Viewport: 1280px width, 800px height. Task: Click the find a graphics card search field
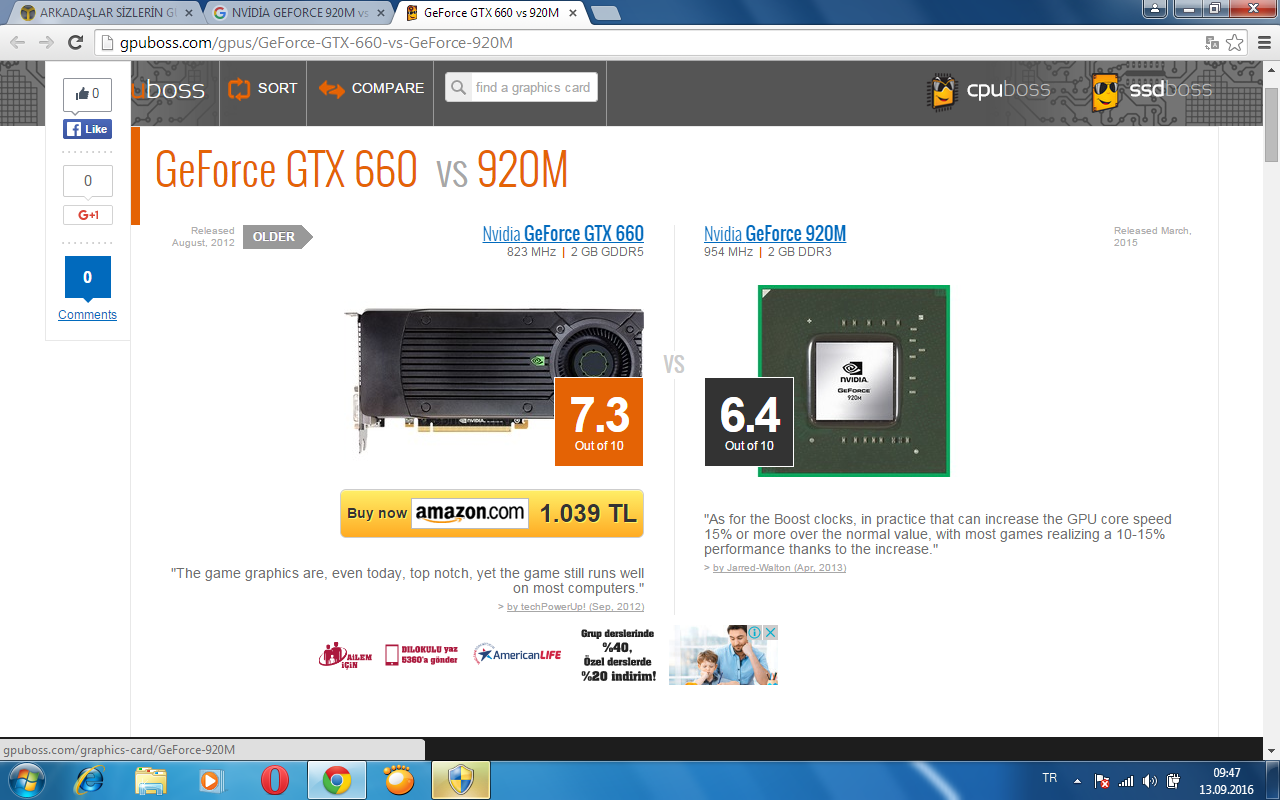(x=521, y=87)
